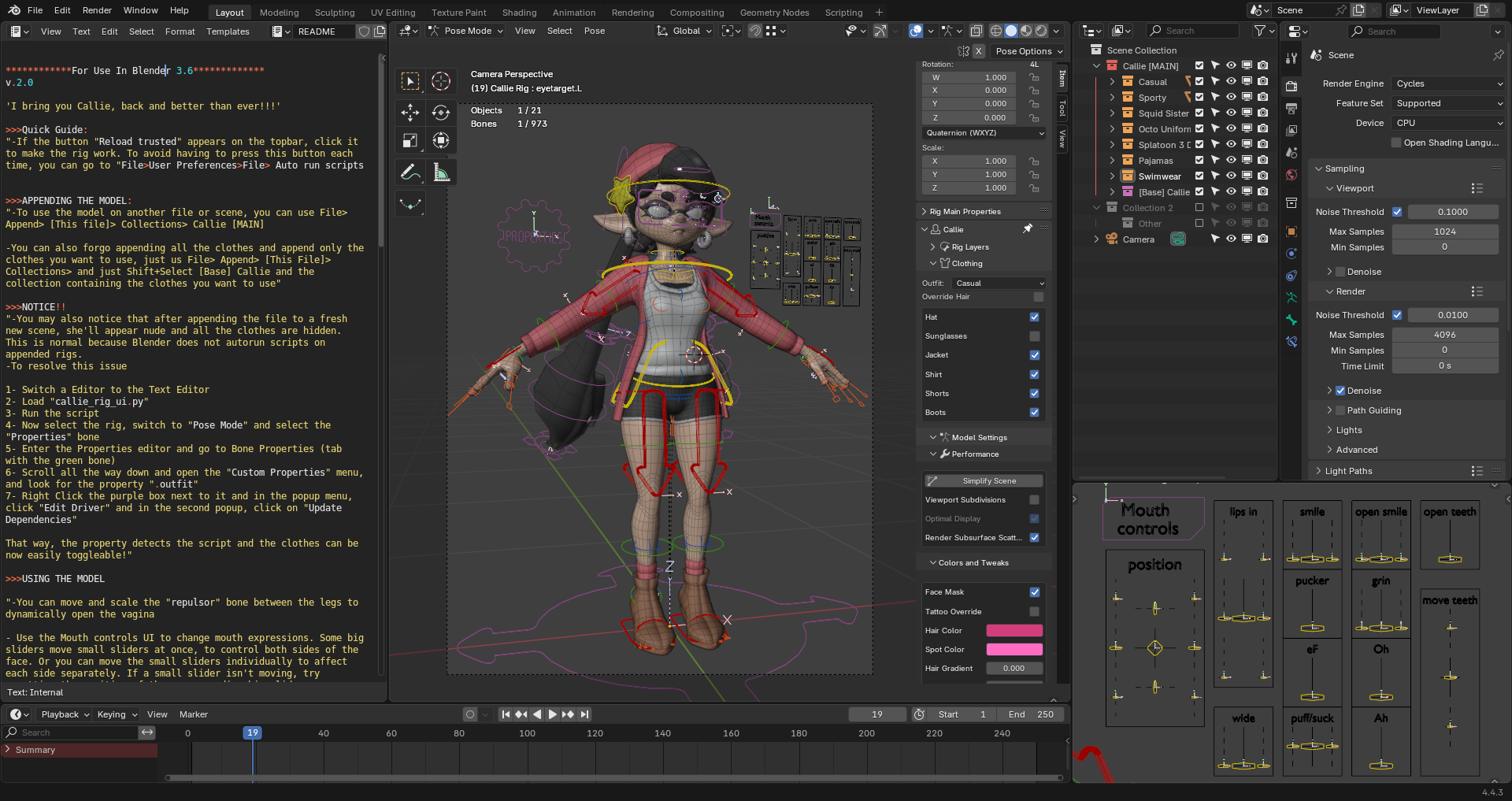Click the outliner filter funnel icon

click(1260, 31)
